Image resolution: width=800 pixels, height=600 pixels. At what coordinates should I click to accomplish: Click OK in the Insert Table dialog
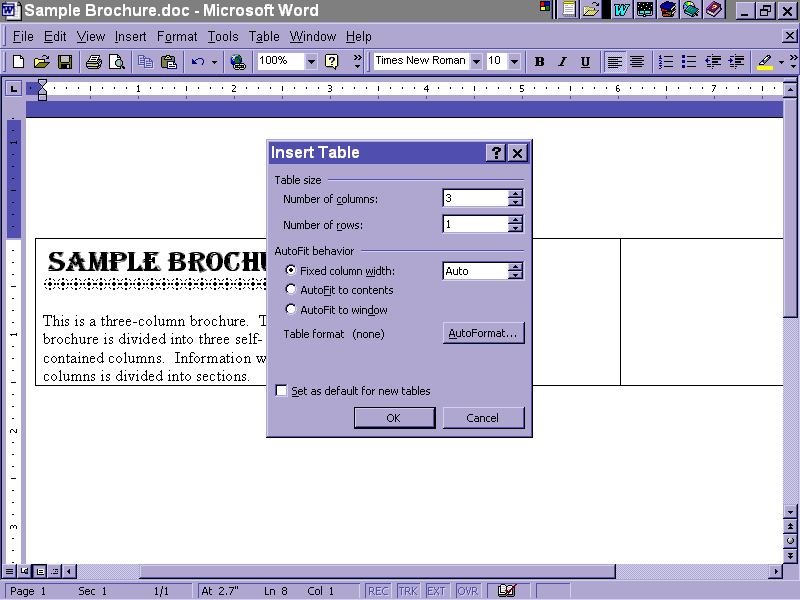click(x=394, y=418)
